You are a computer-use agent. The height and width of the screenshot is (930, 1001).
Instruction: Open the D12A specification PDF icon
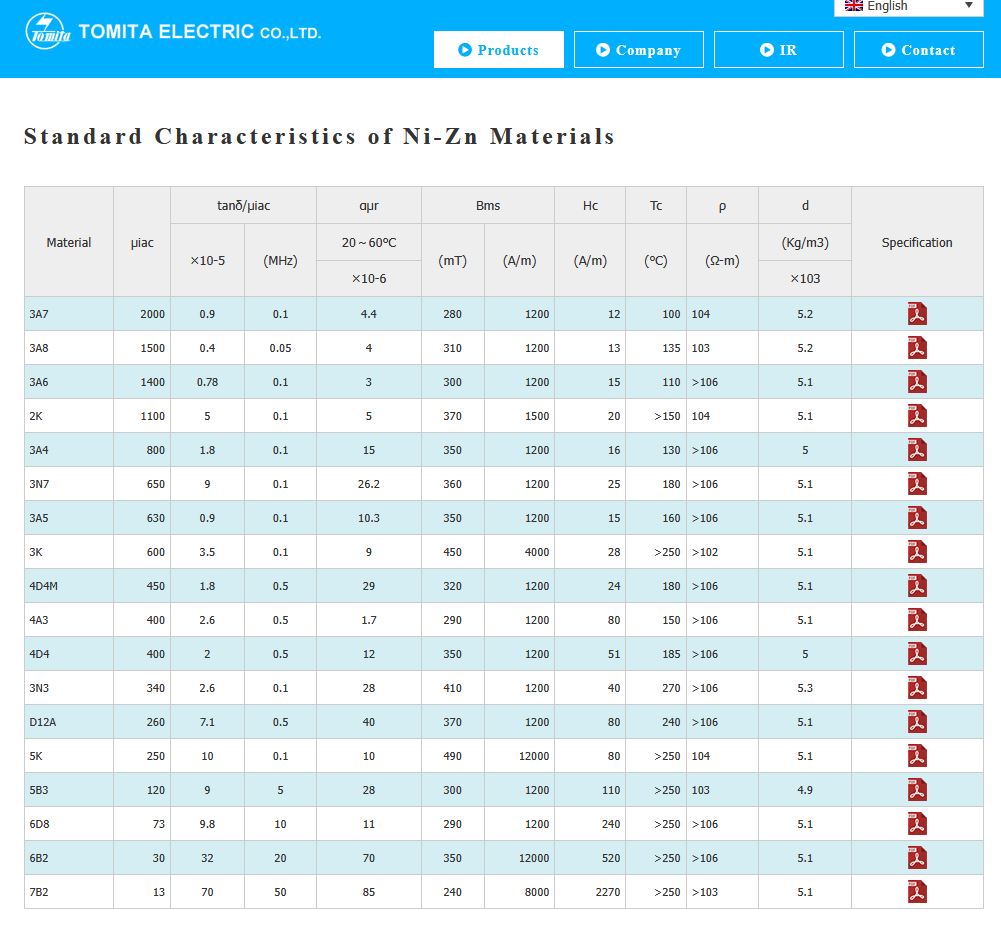click(x=917, y=722)
